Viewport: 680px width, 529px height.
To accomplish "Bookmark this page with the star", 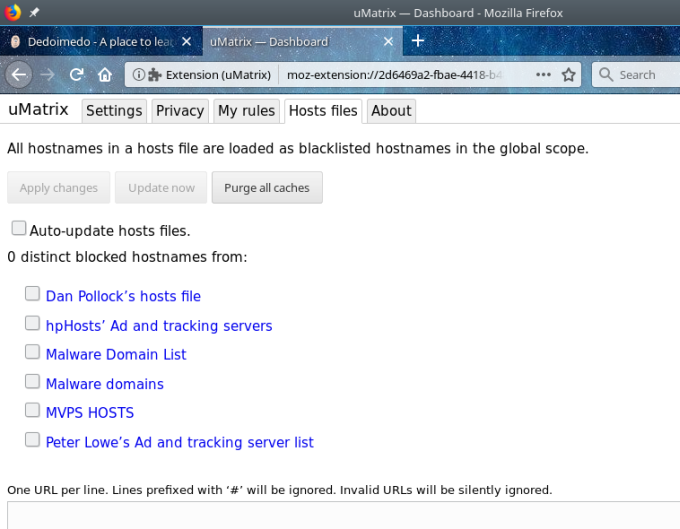I will coord(569,75).
